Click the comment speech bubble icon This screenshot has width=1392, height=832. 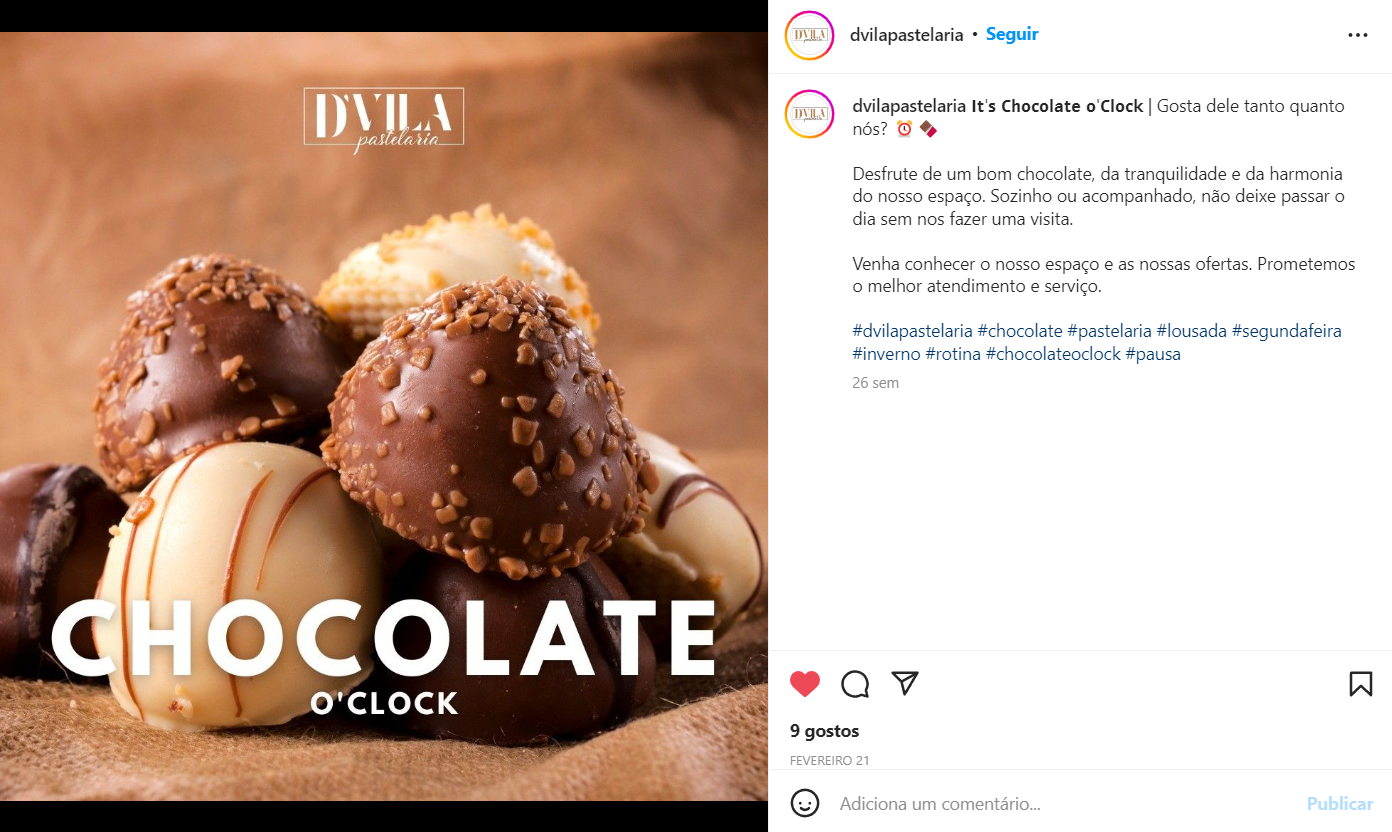point(855,684)
